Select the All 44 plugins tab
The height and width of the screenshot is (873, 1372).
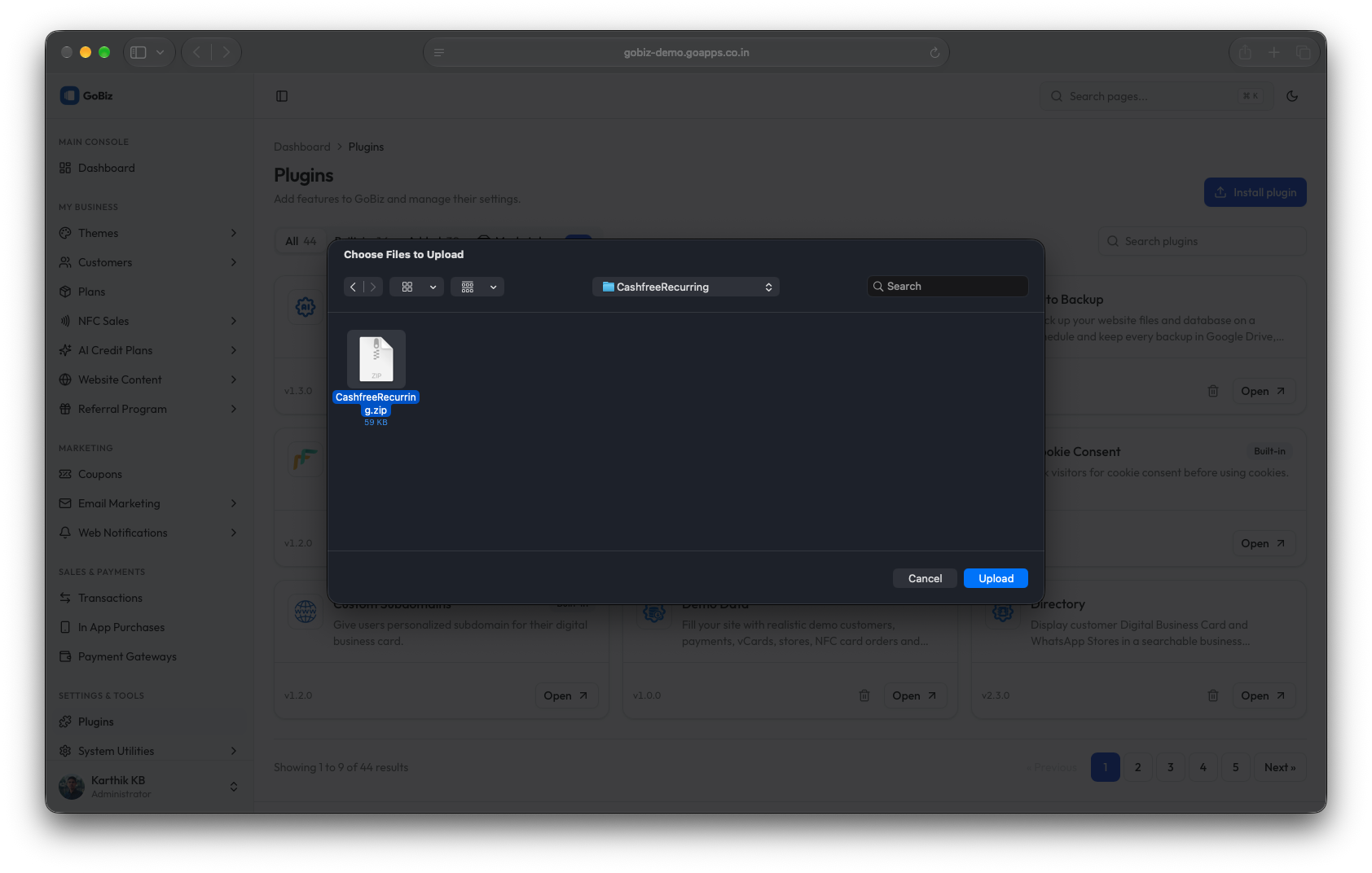click(301, 241)
